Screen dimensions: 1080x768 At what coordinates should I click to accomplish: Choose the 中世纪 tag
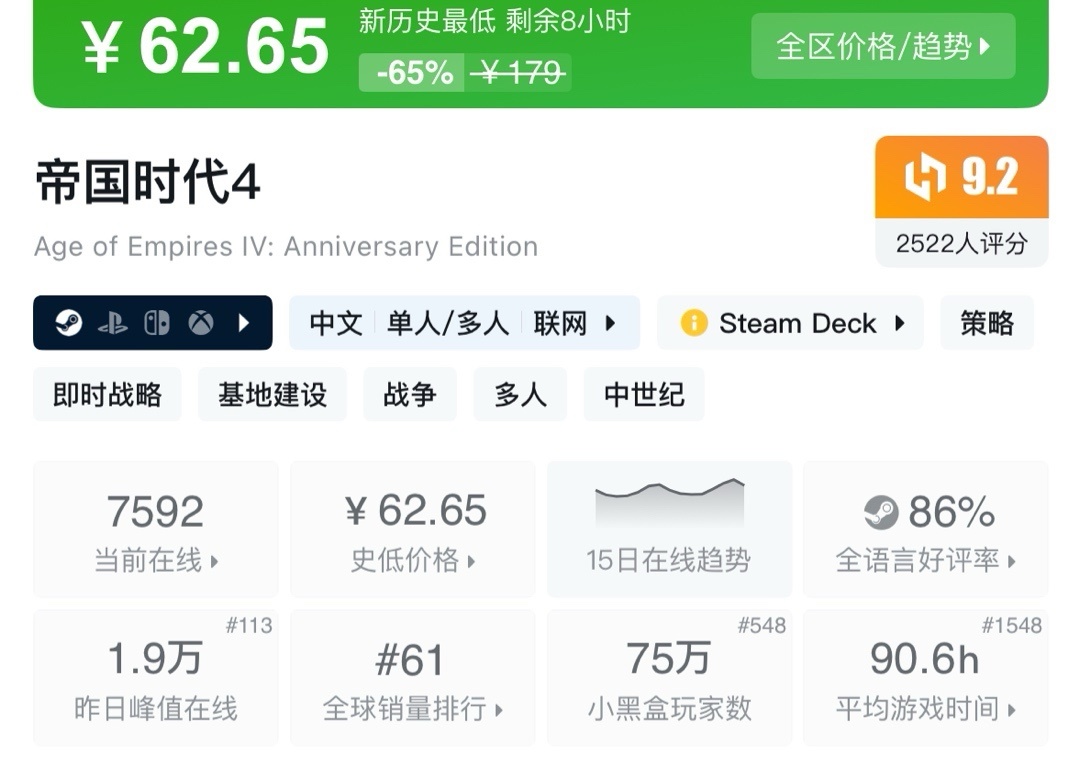coord(644,394)
